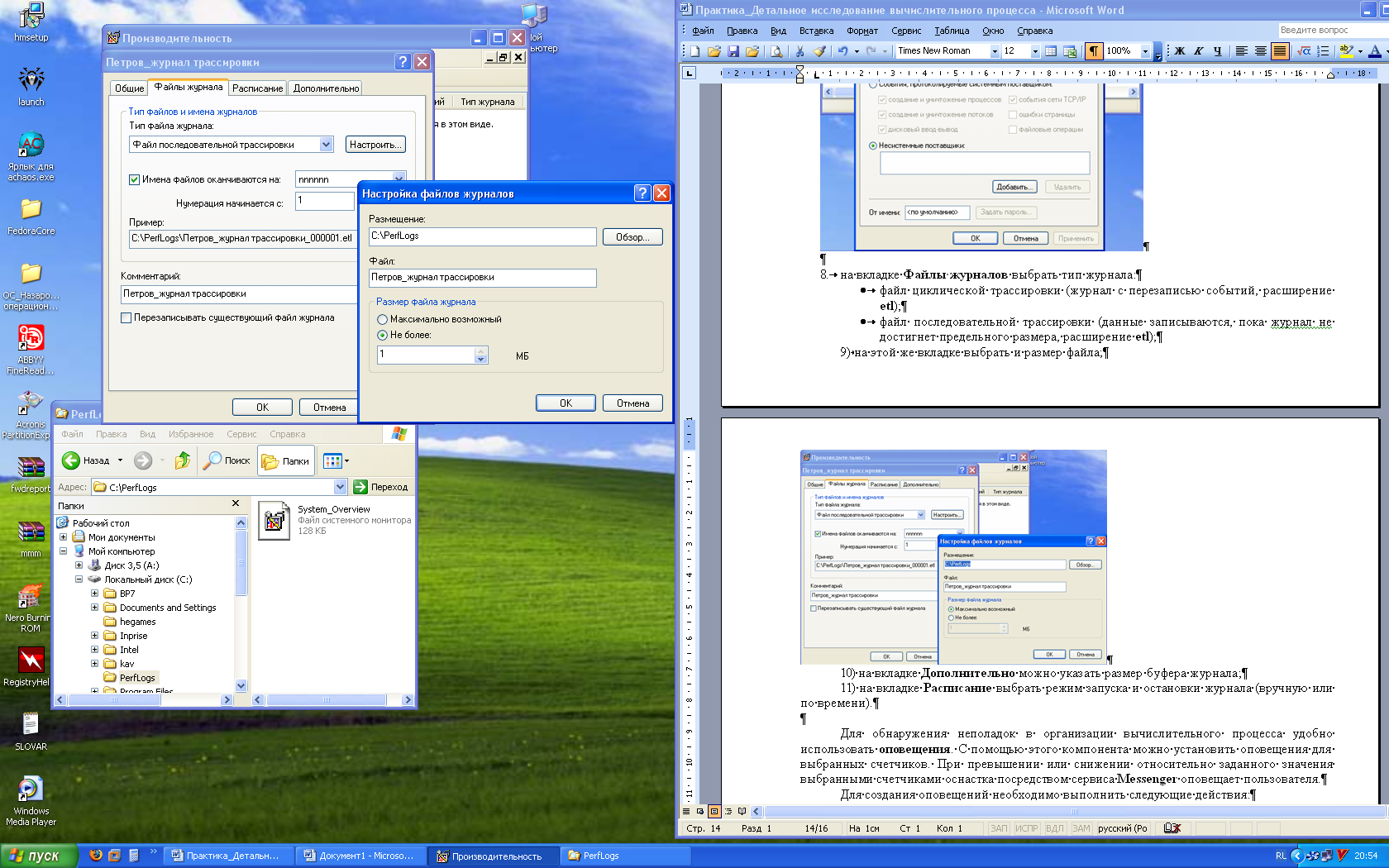
Task: Open the Explorer address bar dropdown
Action: [340, 487]
